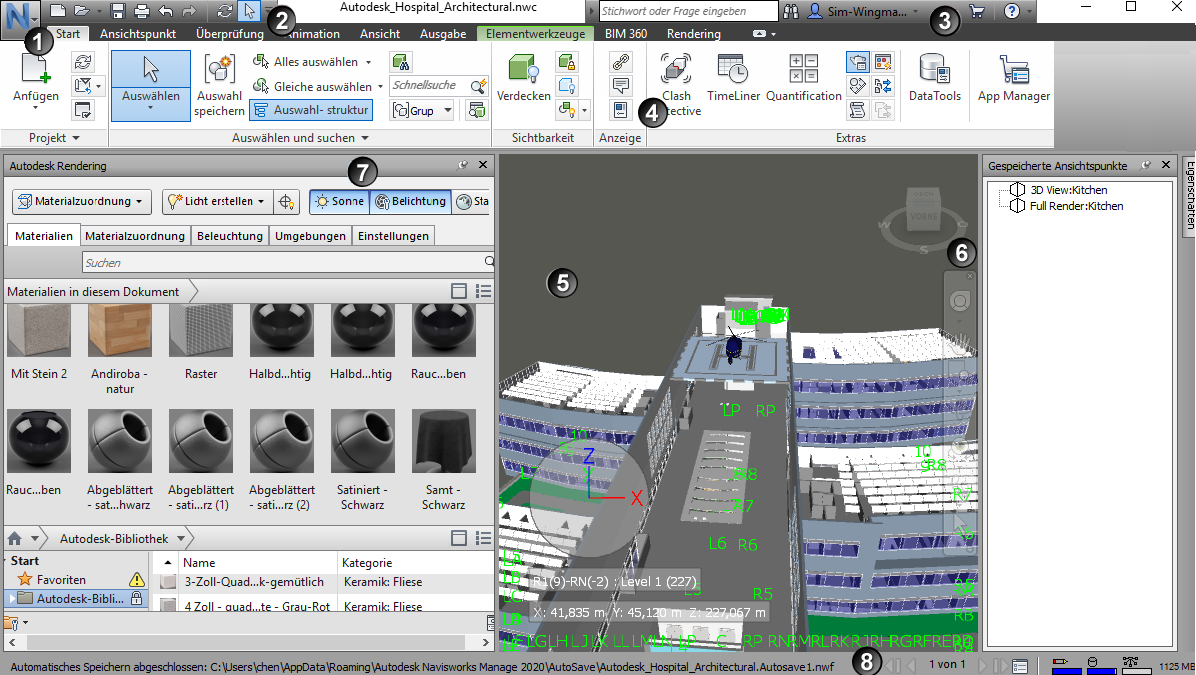1196x675 pixels.
Task: Select the 3D View:Kitchen saved viewpoint
Action: [1068, 190]
